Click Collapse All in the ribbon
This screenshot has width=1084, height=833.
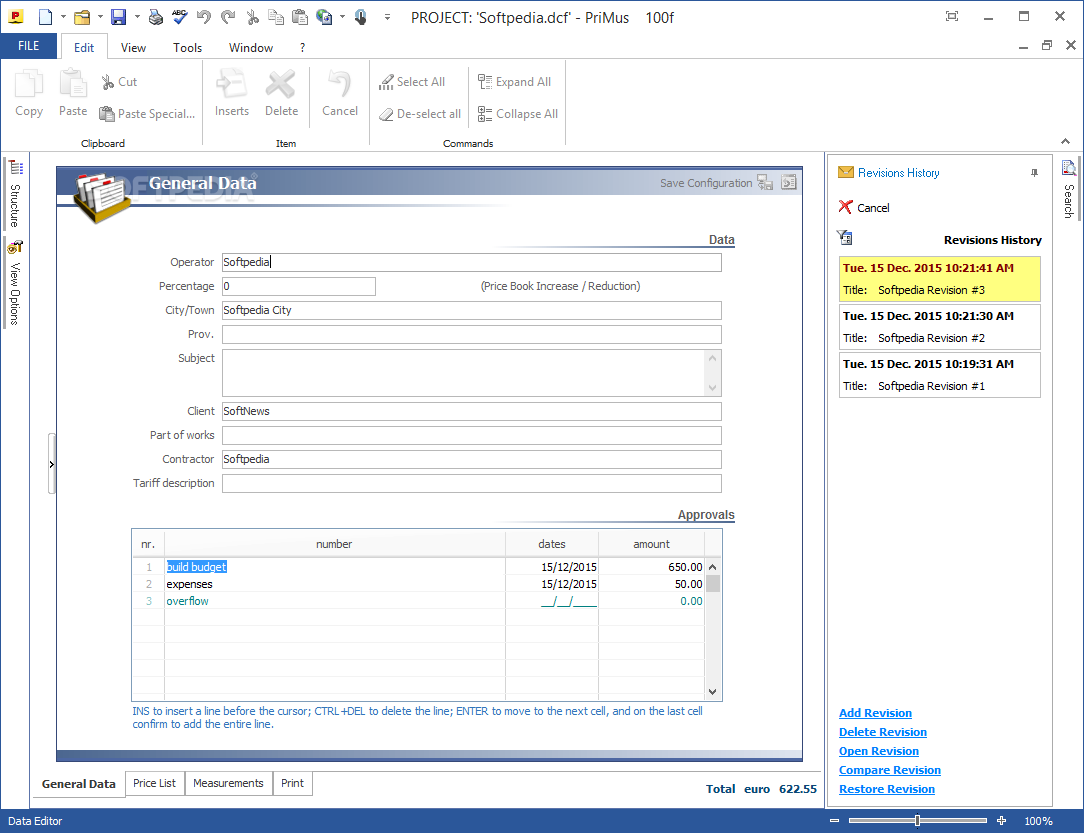point(518,113)
